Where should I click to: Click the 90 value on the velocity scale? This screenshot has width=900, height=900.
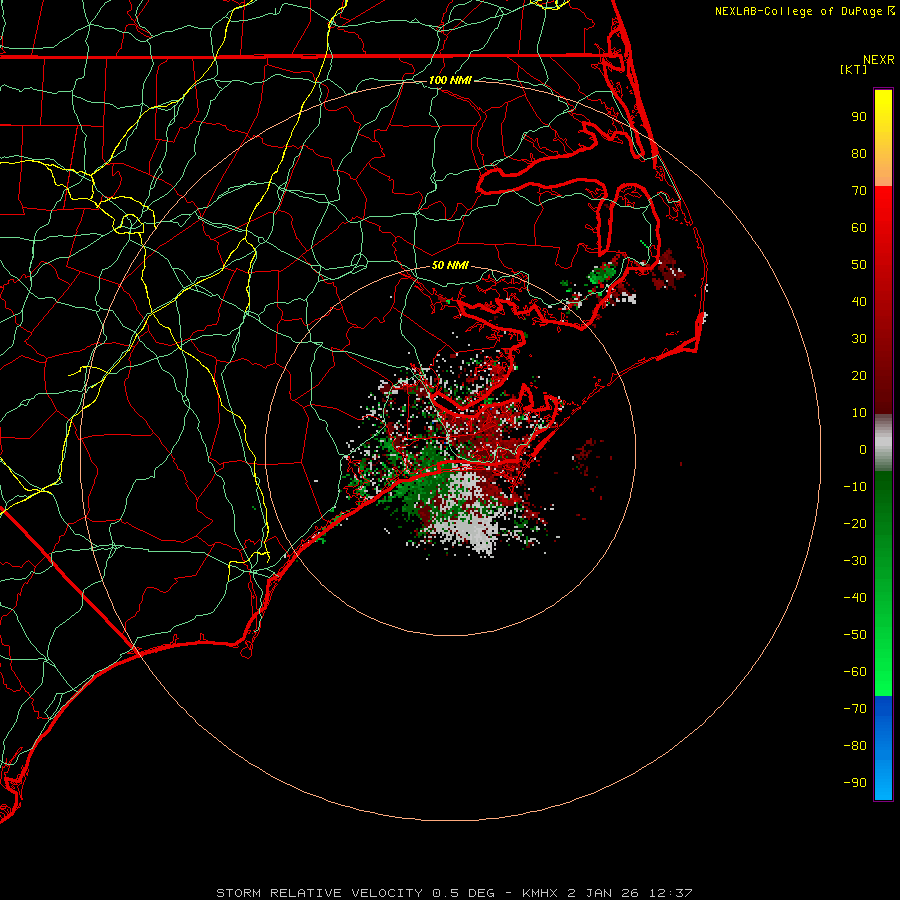[859, 117]
